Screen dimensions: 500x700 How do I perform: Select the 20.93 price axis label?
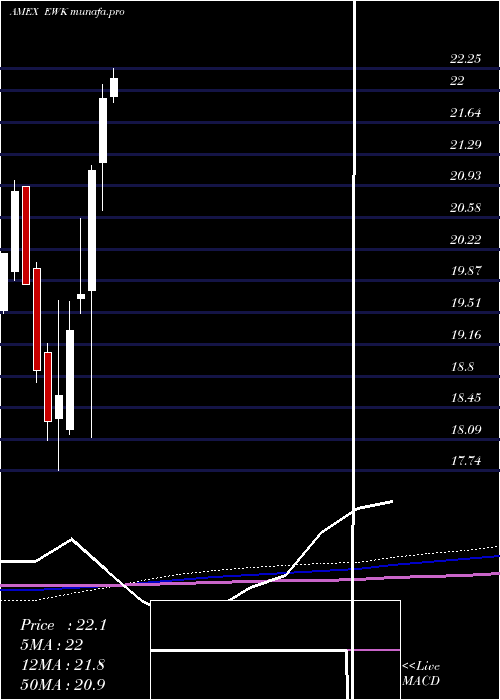pyautogui.click(x=465, y=176)
